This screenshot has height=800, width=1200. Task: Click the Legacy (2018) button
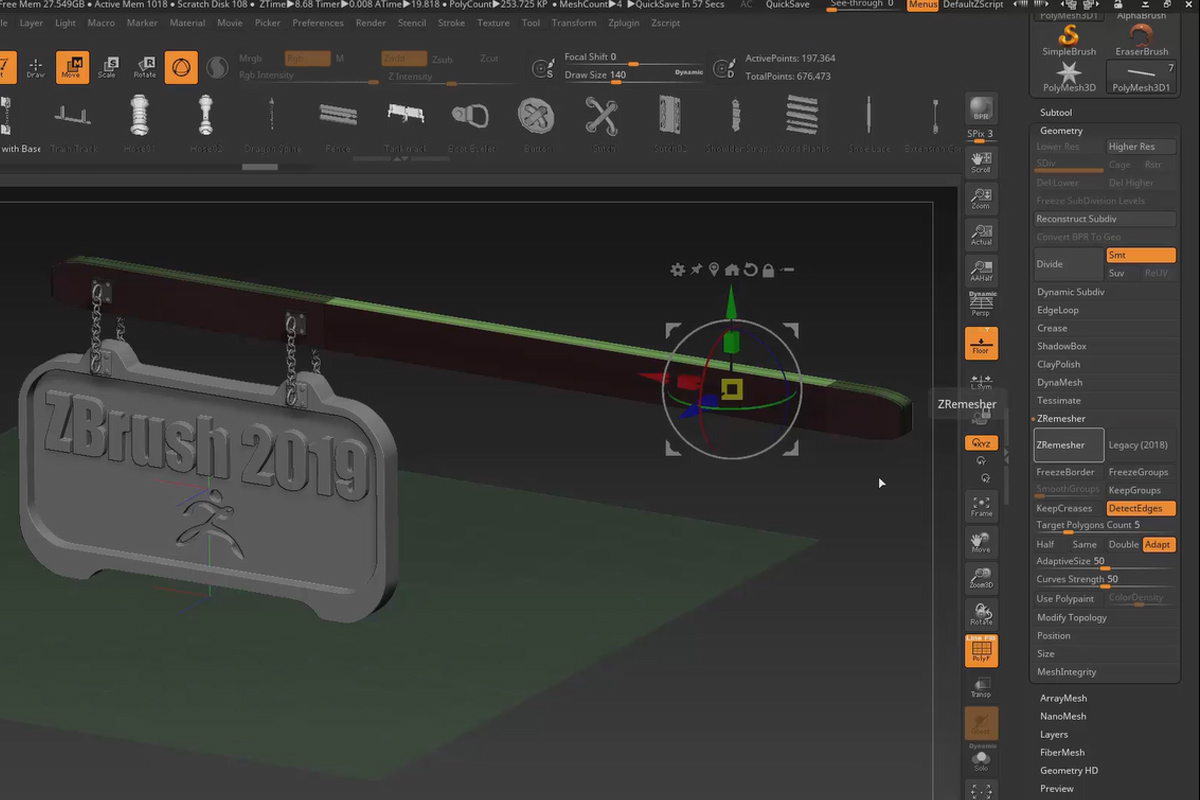(1140, 445)
